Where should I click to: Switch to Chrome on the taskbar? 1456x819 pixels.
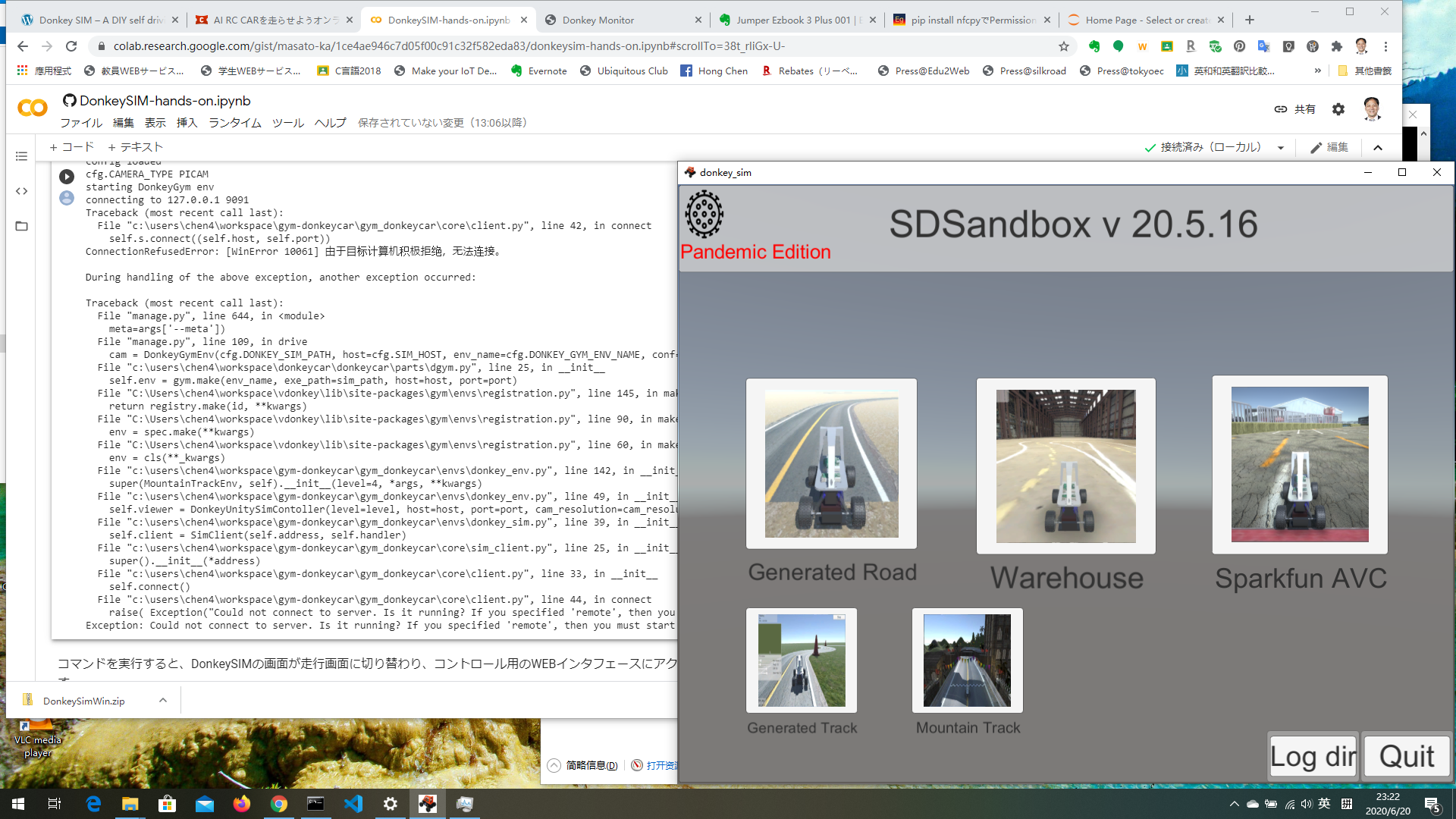point(279,804)
